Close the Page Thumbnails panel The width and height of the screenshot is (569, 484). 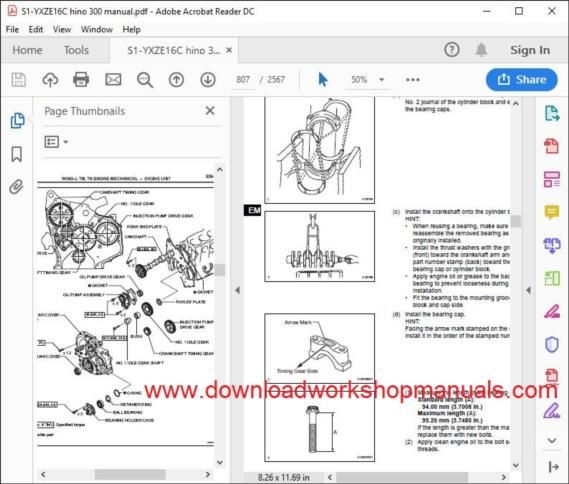tap(210, 111)
